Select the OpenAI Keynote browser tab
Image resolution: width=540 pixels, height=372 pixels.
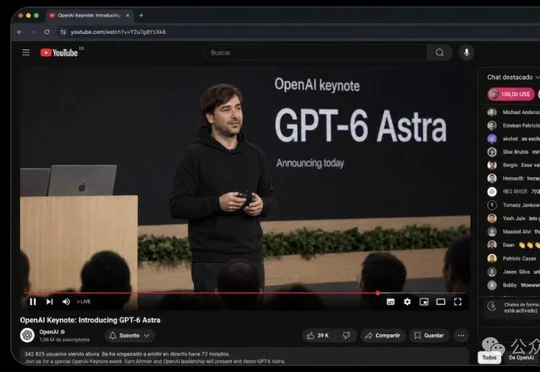[x=89, y=15]
